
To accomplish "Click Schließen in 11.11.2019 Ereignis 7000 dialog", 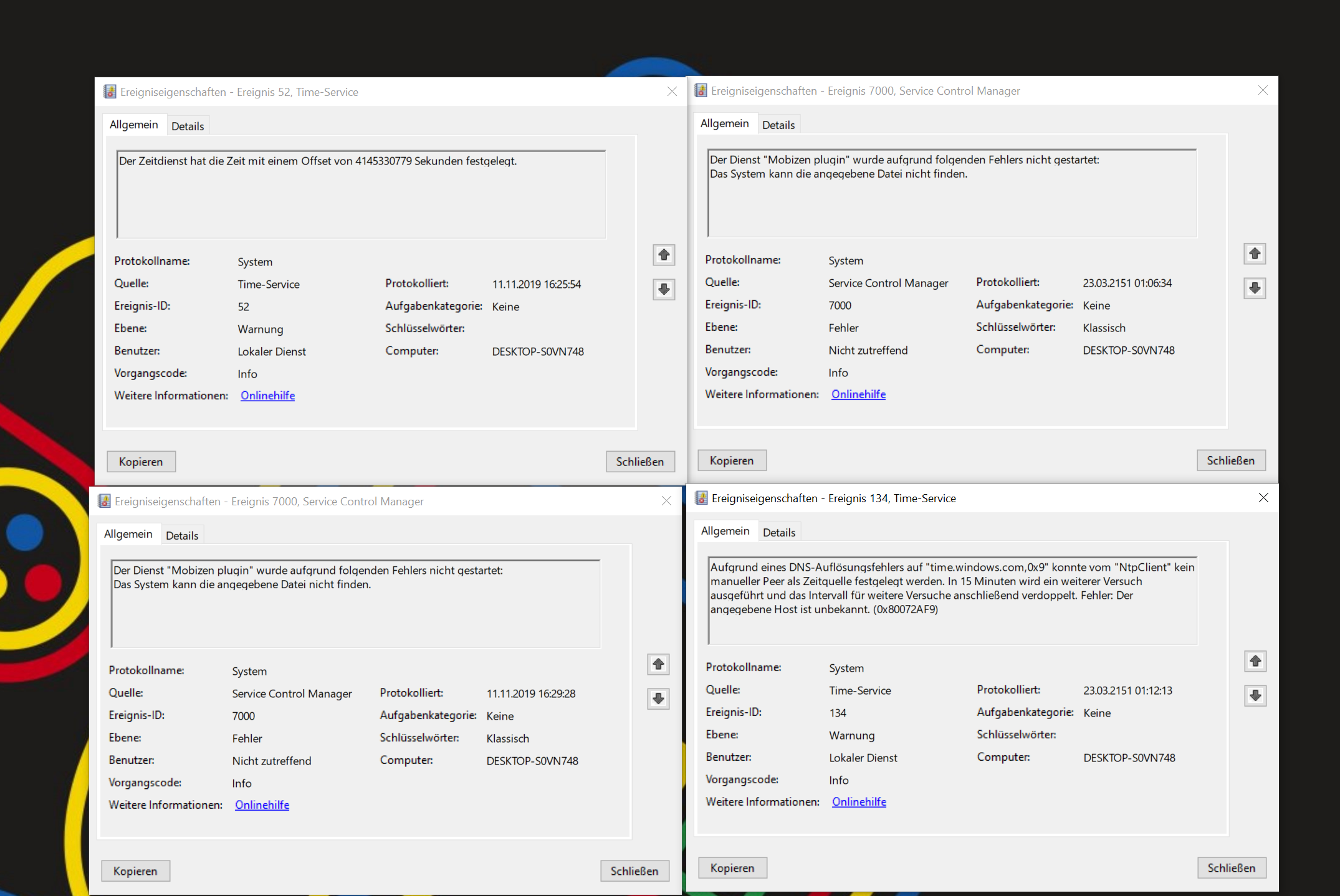I will [634, 871].
